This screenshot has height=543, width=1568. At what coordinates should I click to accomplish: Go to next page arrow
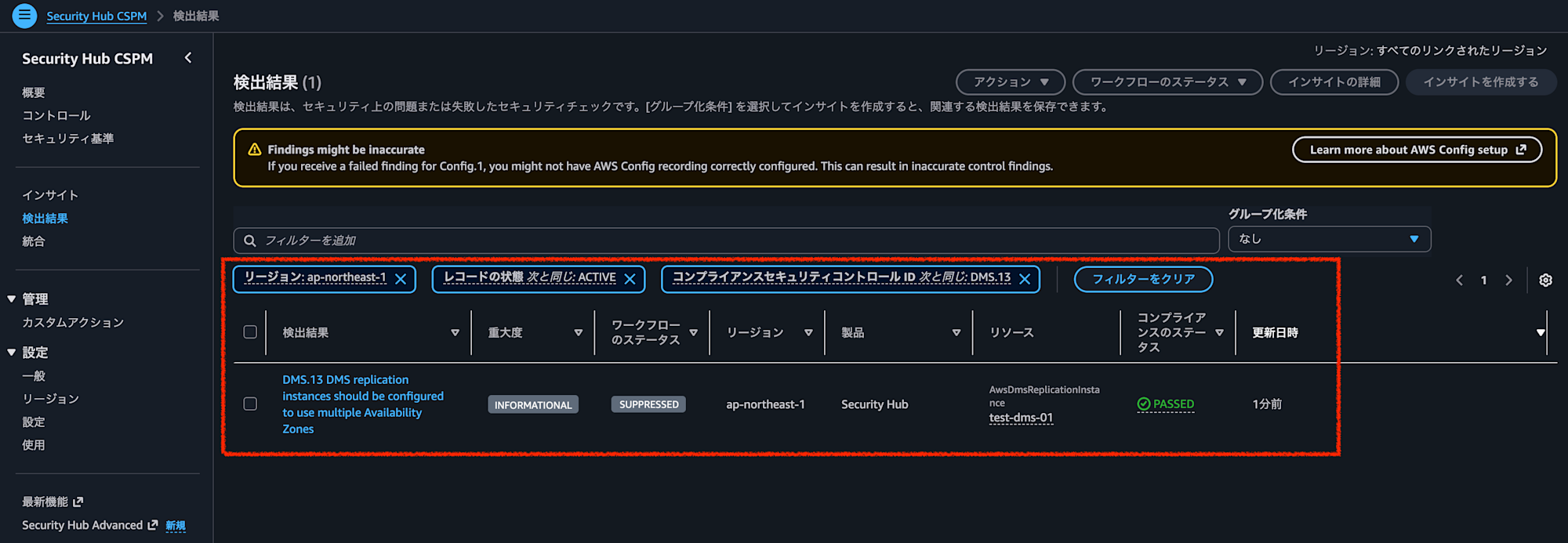pos(1508,280)
